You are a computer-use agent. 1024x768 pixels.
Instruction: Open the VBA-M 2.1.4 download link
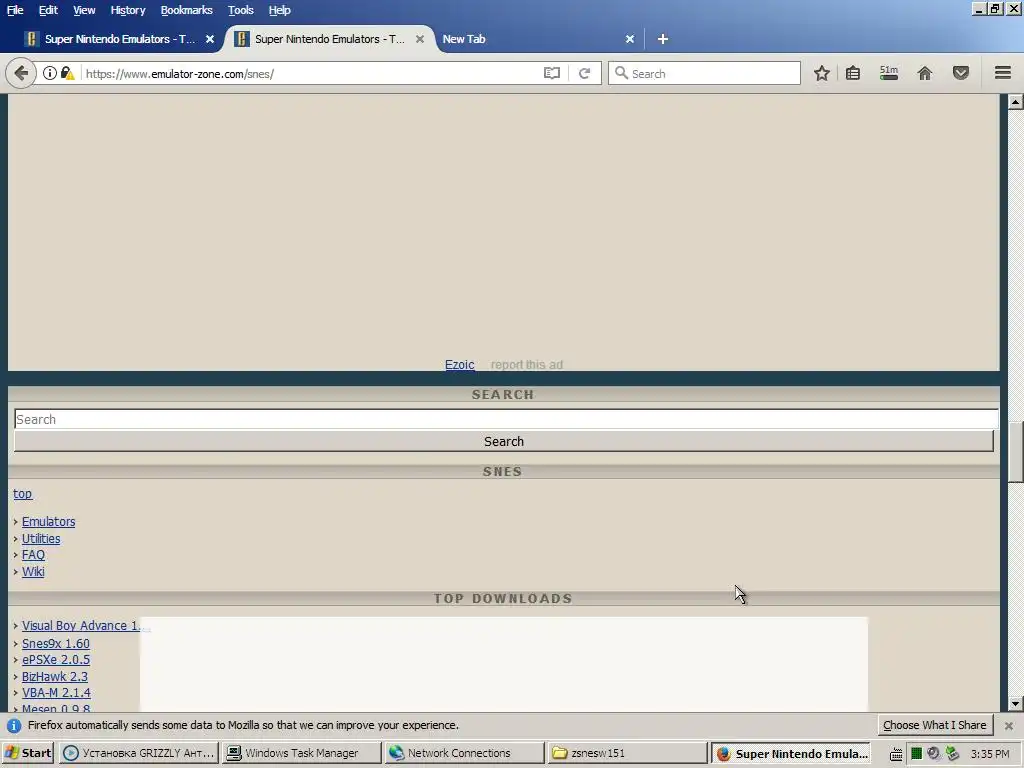tap(57, 693)
